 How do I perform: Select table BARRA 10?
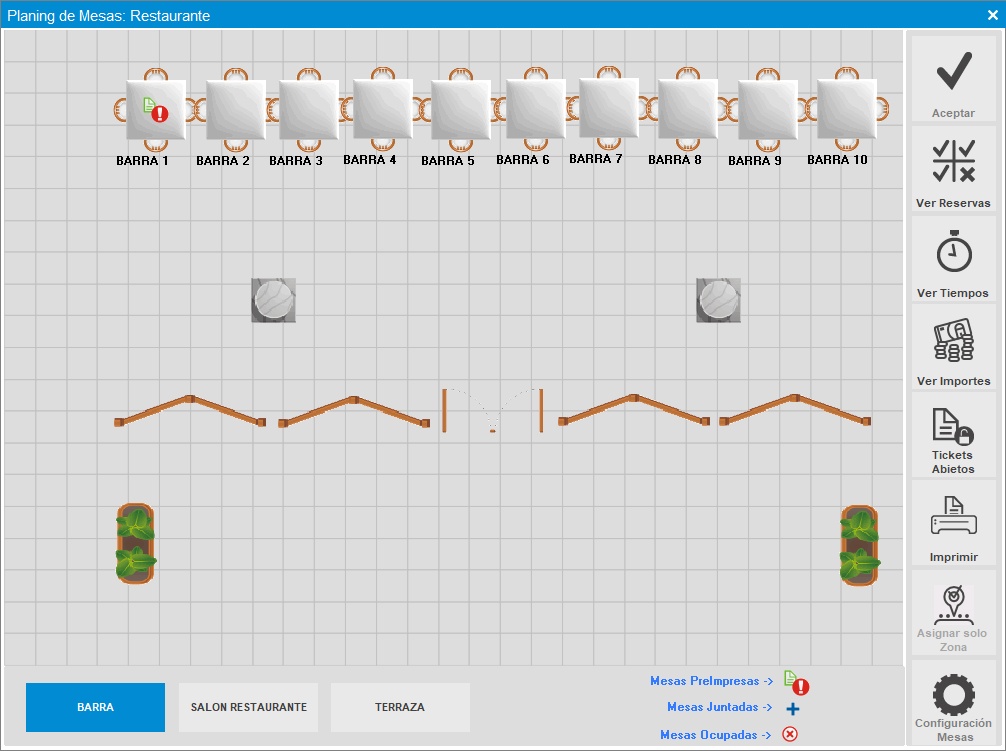tap(846, 109)
